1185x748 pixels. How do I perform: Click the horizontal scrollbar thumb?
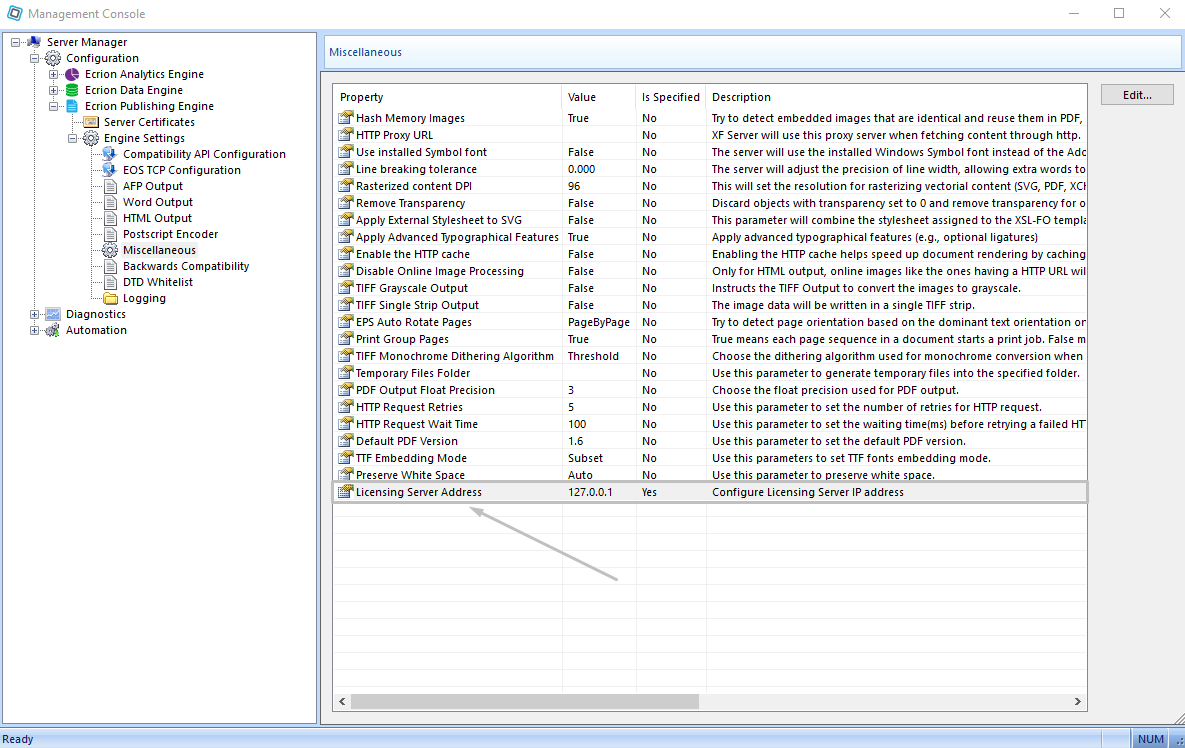click(x=524, y=701)
